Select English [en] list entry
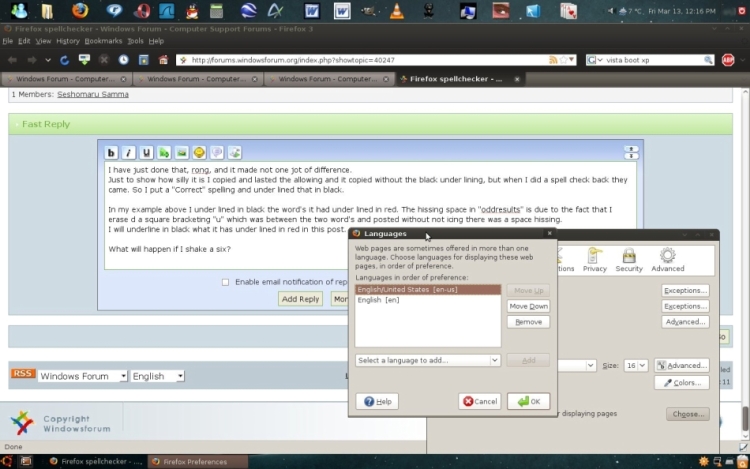This screenshot has width=750, height=469. [x=428, y=300]
